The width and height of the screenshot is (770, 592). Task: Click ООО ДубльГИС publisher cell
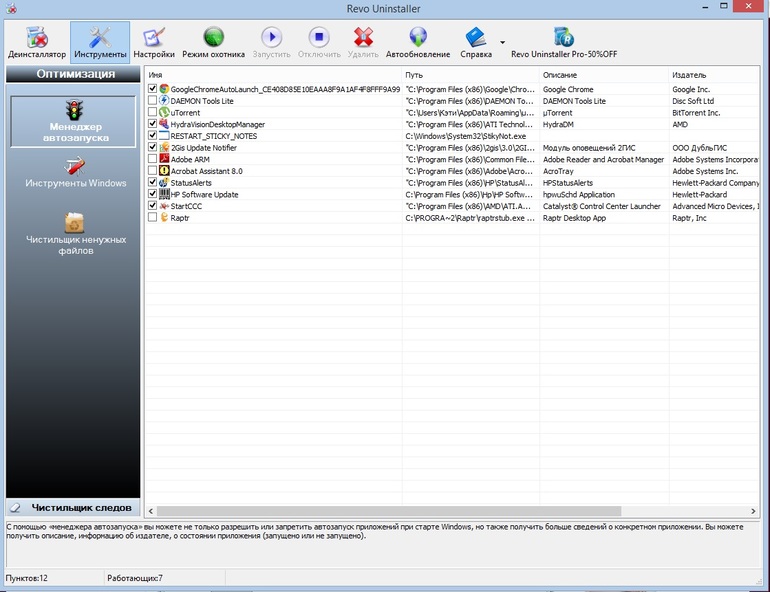[699, 148]
